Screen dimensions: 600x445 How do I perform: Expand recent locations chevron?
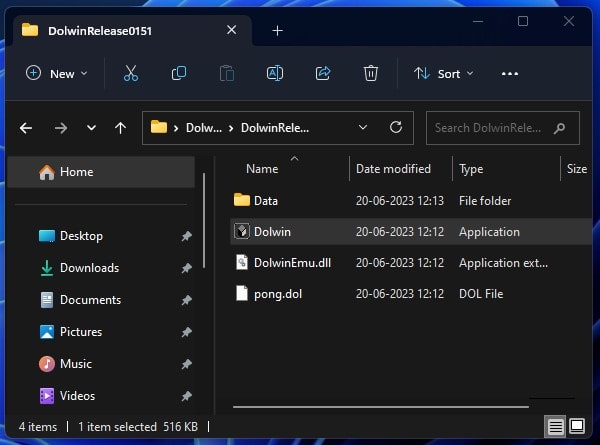click(x=91, y=128)
